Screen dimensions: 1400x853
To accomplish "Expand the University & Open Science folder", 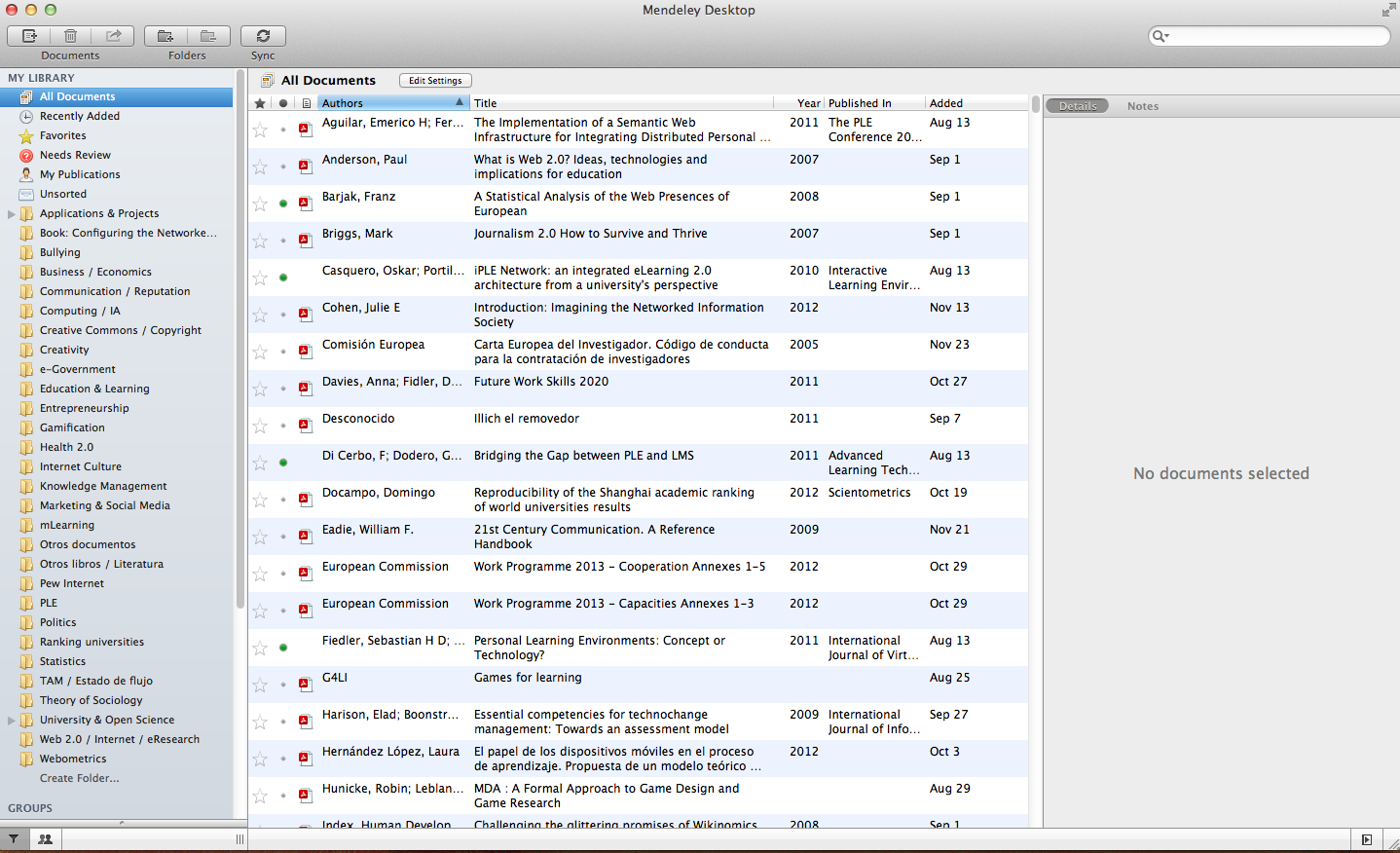I will coord(11,720).
